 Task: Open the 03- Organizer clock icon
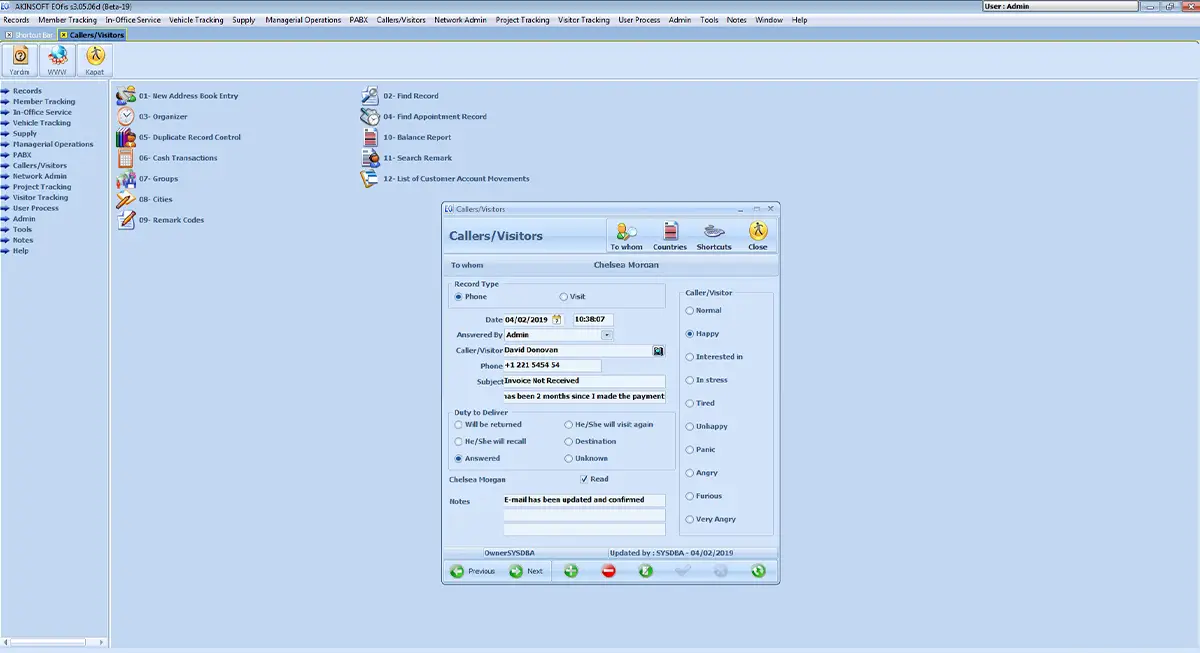pos(125,116)
